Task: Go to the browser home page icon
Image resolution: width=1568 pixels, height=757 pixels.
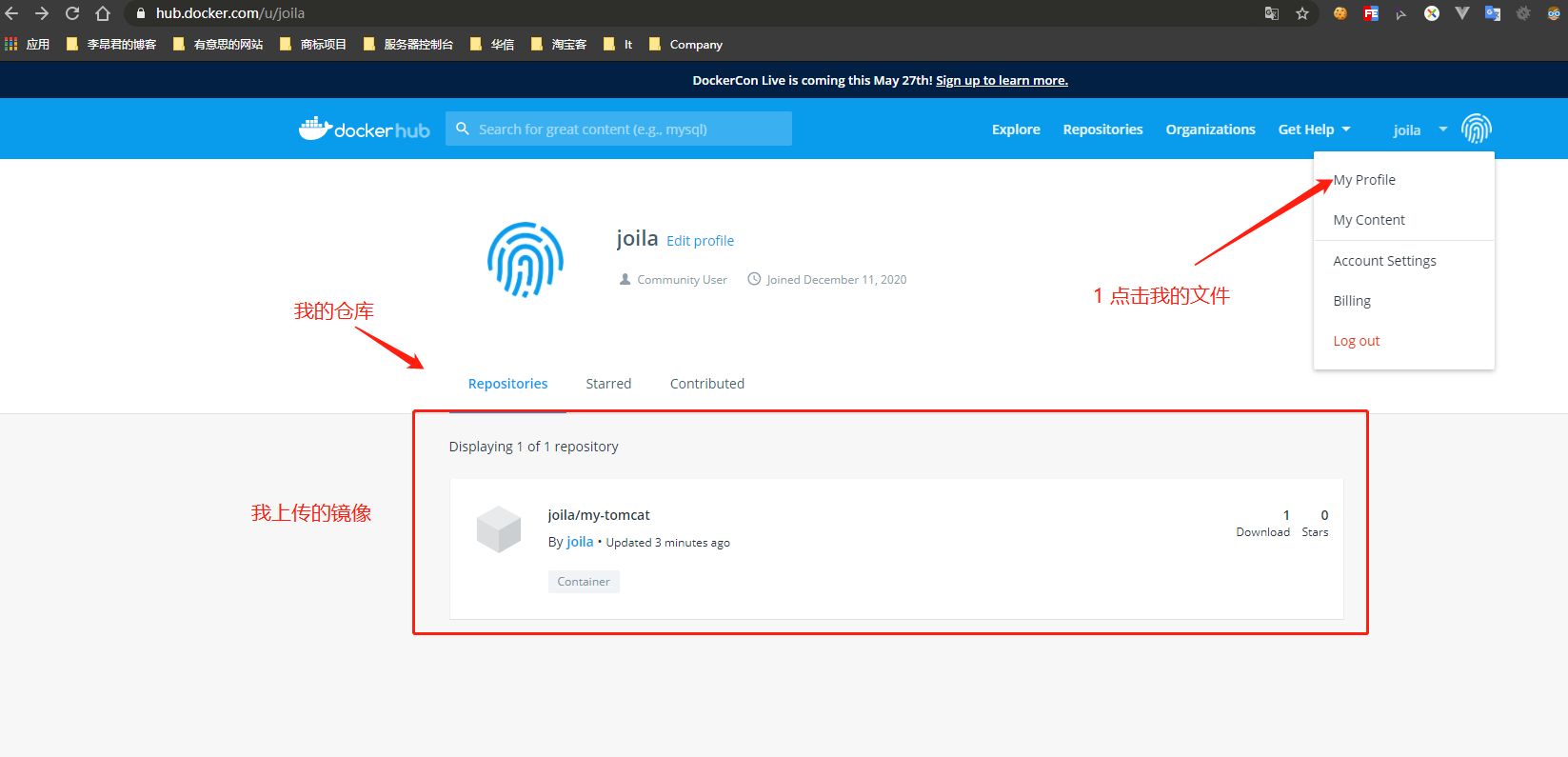Action: pos(103,13)
